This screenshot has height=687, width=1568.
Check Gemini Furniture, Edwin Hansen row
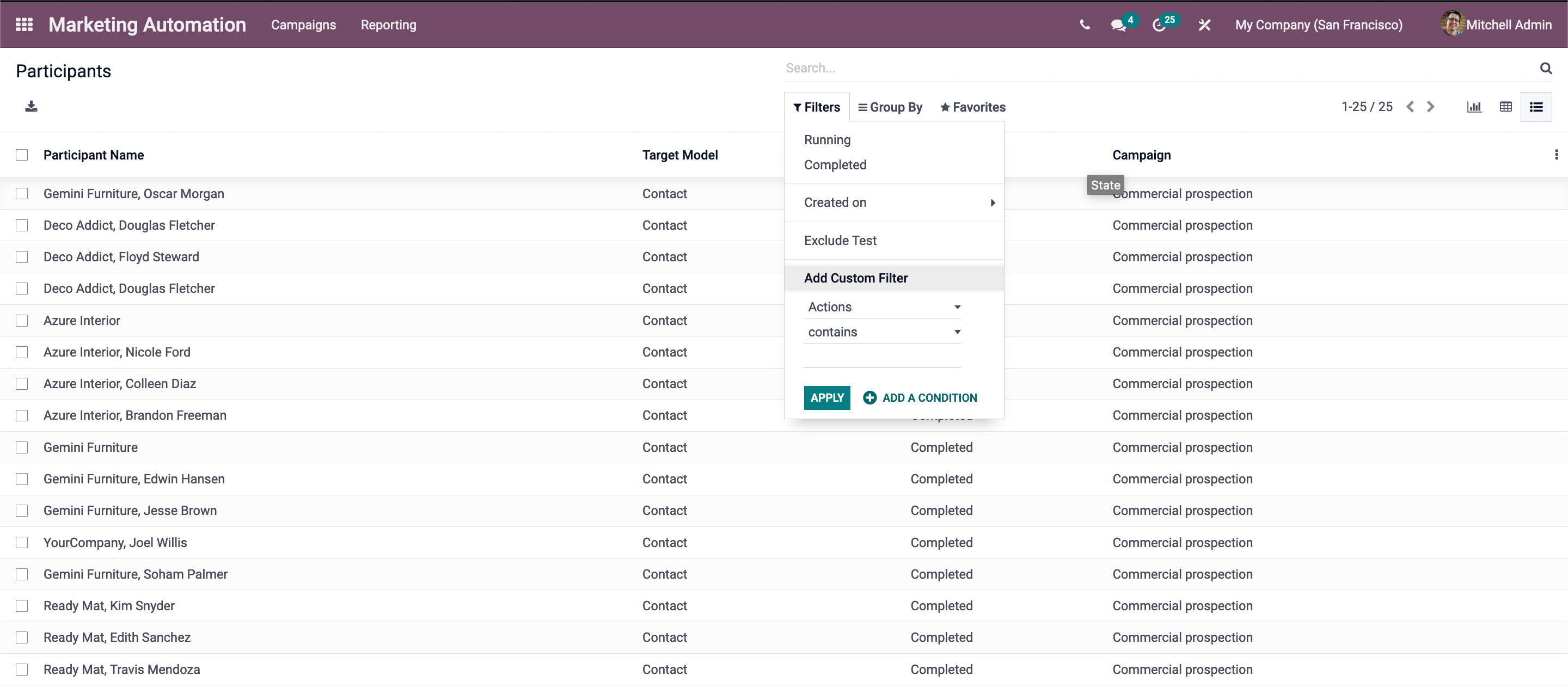22,479
